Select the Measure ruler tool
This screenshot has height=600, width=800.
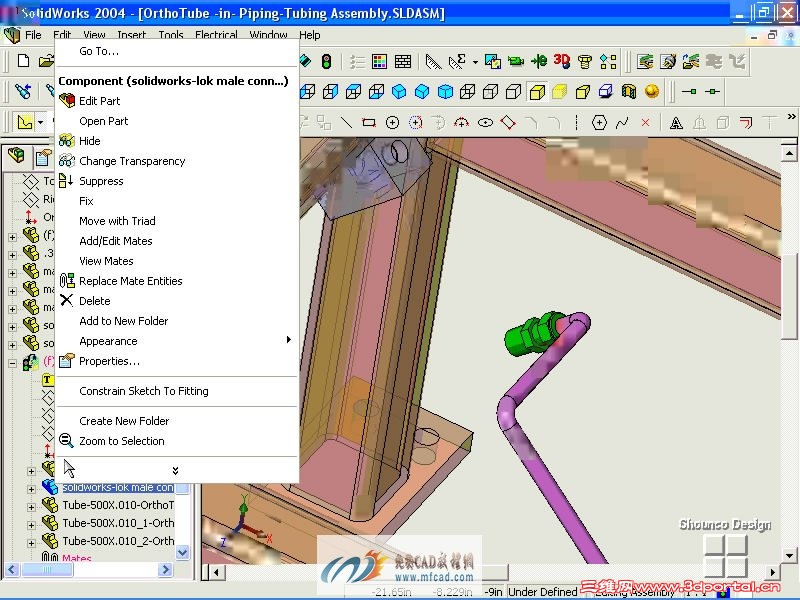[x=433, y=62]
